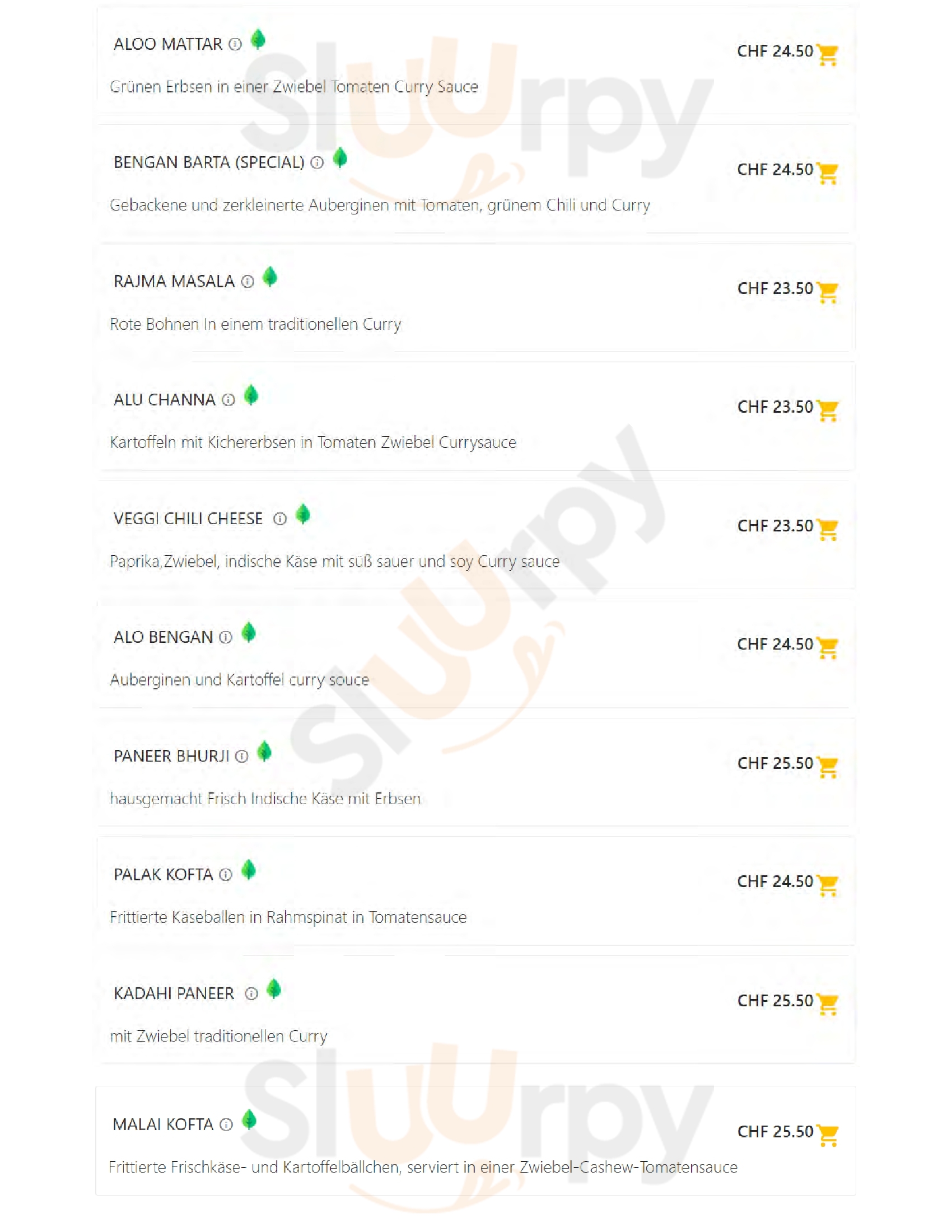Click the Bengan Barta description text
The height and width of the screenshot is (1232, 952).
pyautogui.click(x=380, y=206)
